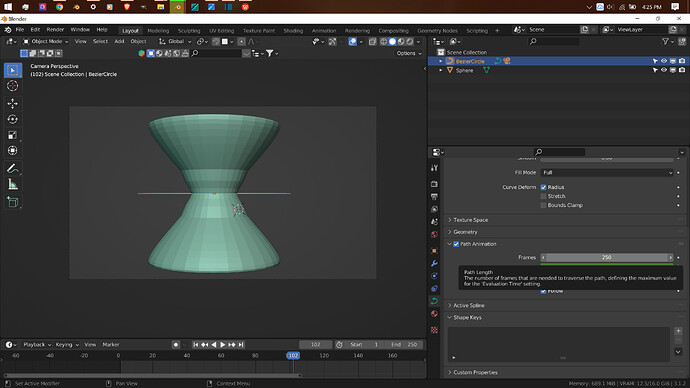Open Object Data curve properties tab
Image resolution: width=690 pixels, height=388 pixels.
tap(434, 301)
